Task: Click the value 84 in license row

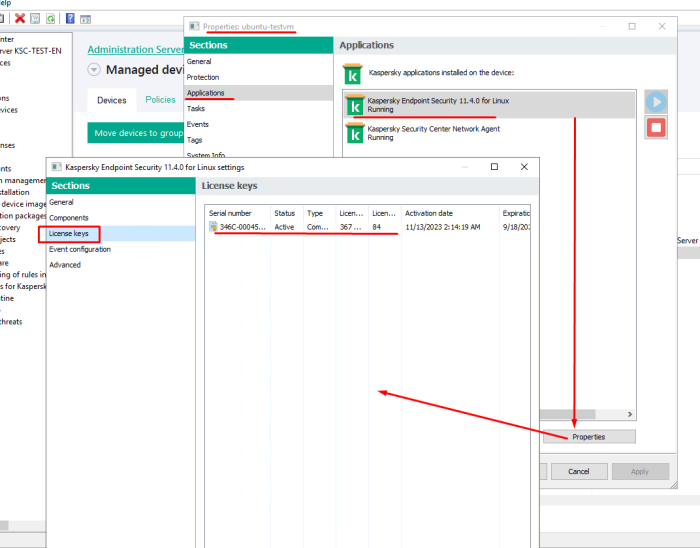Action: (376, 227)
